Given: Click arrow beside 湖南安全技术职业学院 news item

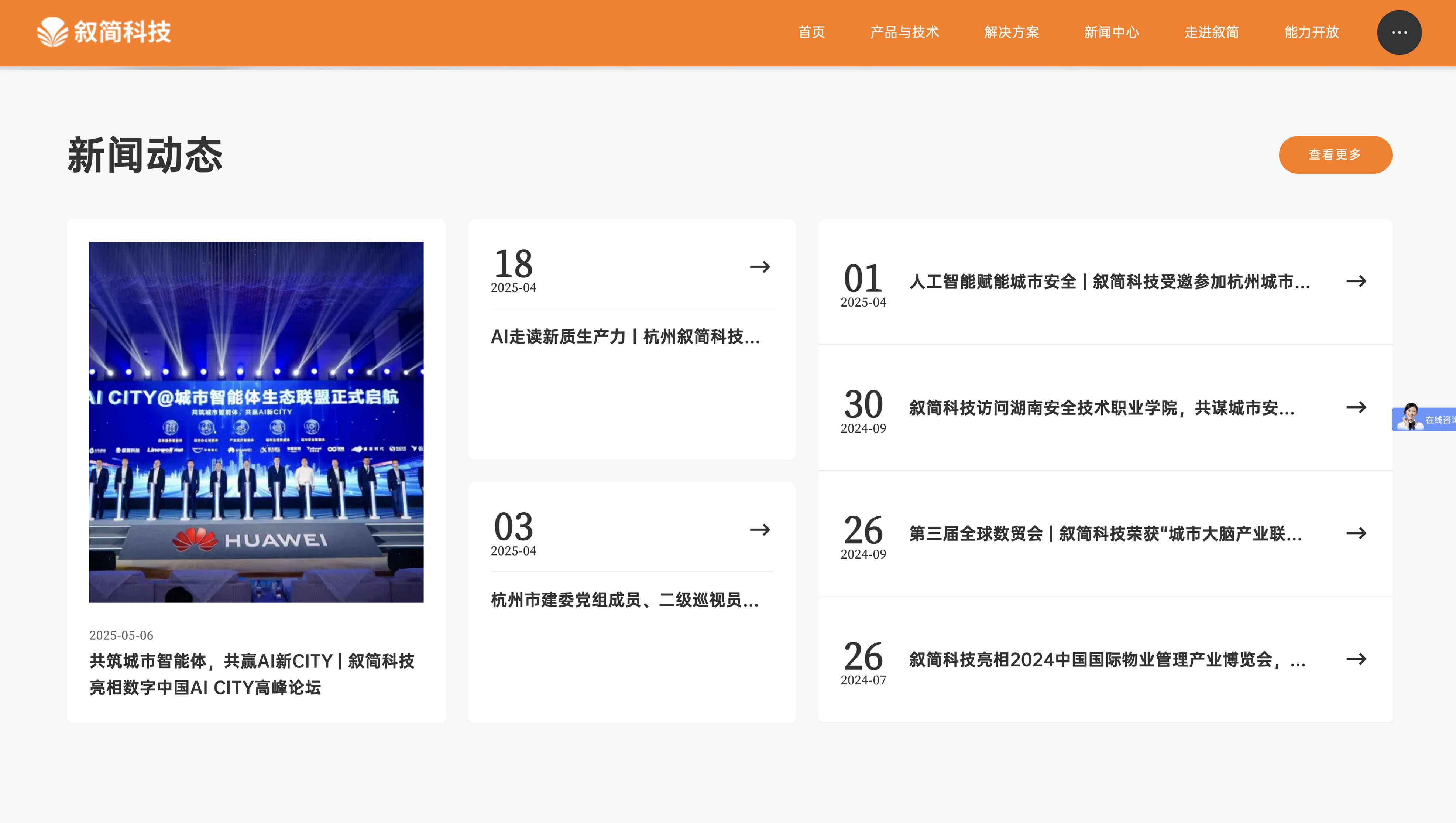Looking at the screenshot, I should [x=1356, y=407].
